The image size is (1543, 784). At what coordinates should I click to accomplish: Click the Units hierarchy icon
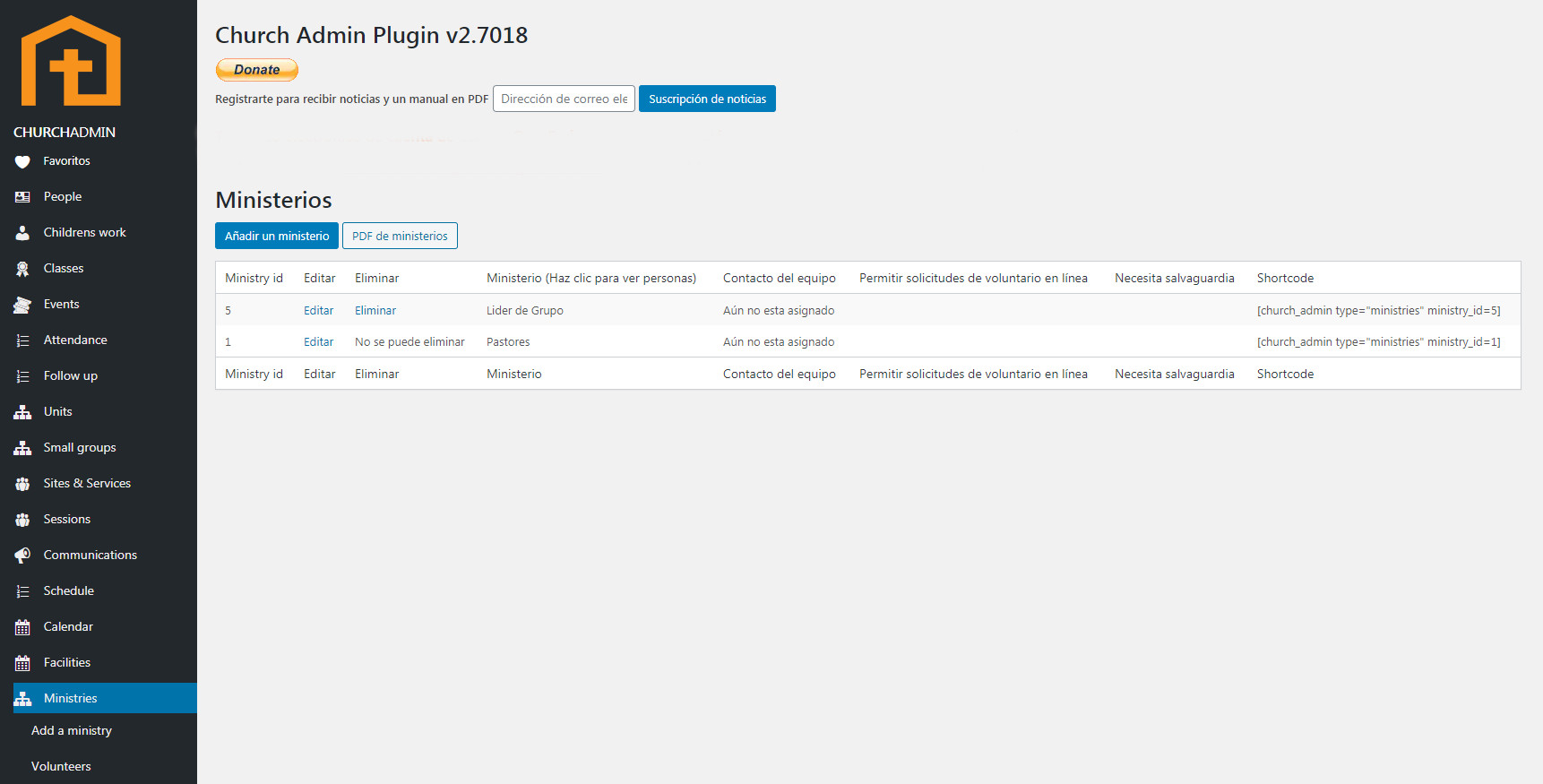[x=22, y=412]
